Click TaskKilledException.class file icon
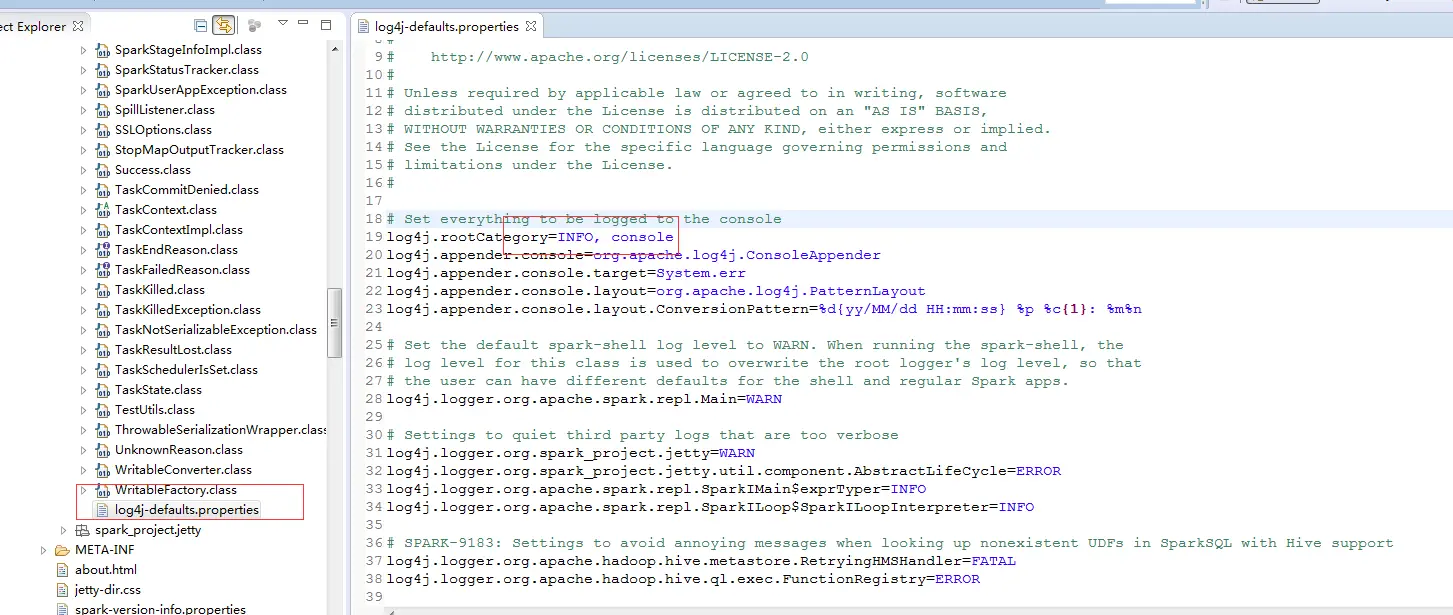The width and height of the screenshot is (1453, 615). pyautogui.click(x=102, y=310)
